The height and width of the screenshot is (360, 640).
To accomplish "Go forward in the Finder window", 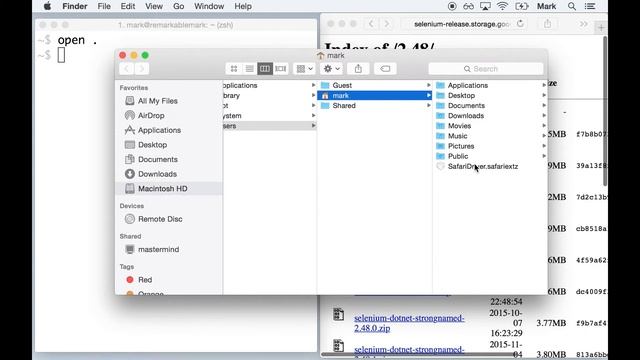I will pos(142,69).
